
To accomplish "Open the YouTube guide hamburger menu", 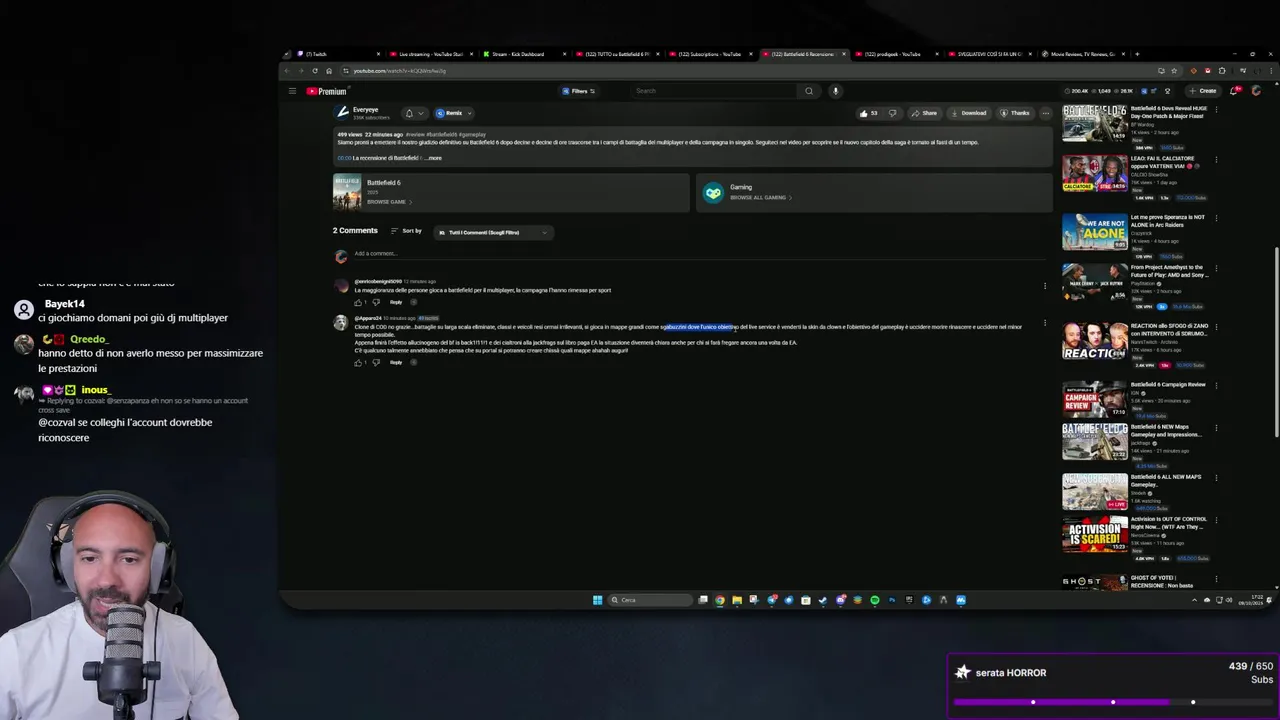I will pyautogui.click(x=292, y=91).
